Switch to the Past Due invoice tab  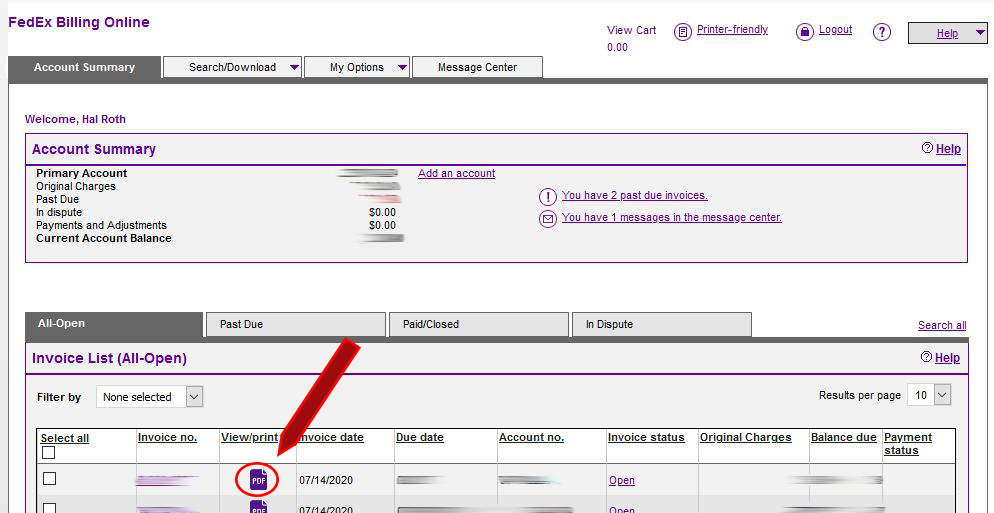click(296, 324)
